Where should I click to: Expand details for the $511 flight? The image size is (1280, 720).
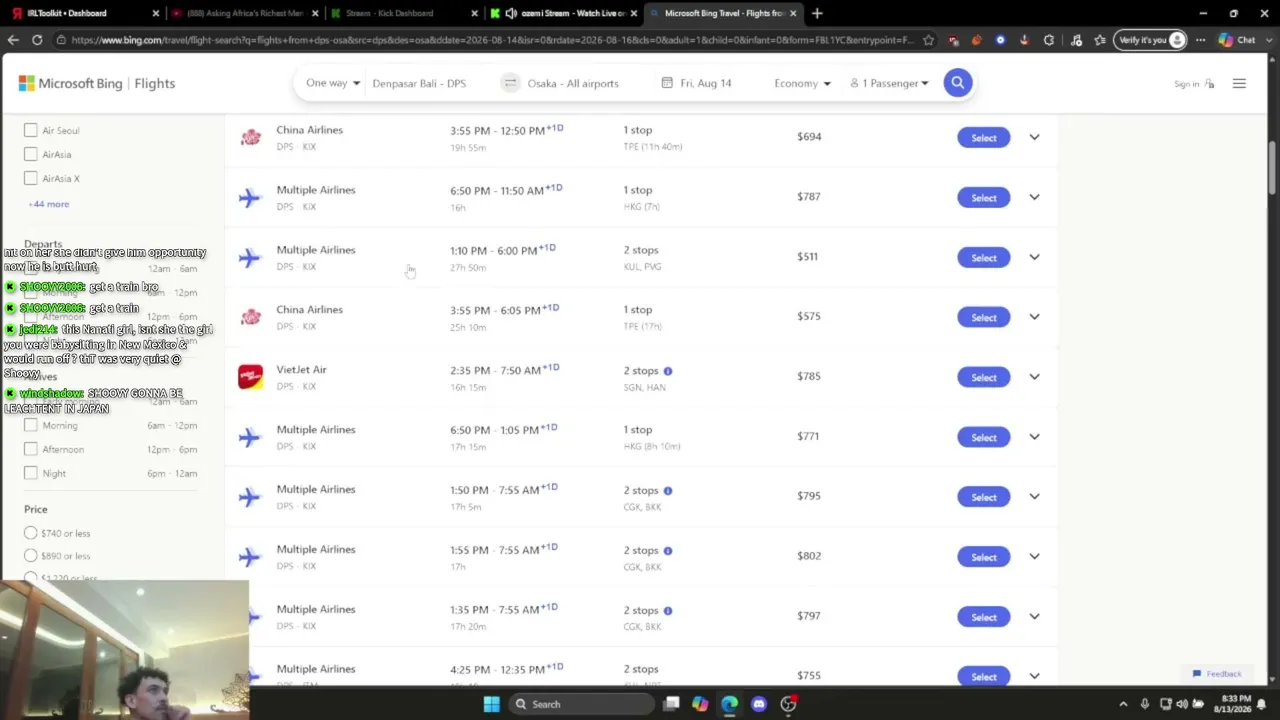click(x=1034, y=257)
